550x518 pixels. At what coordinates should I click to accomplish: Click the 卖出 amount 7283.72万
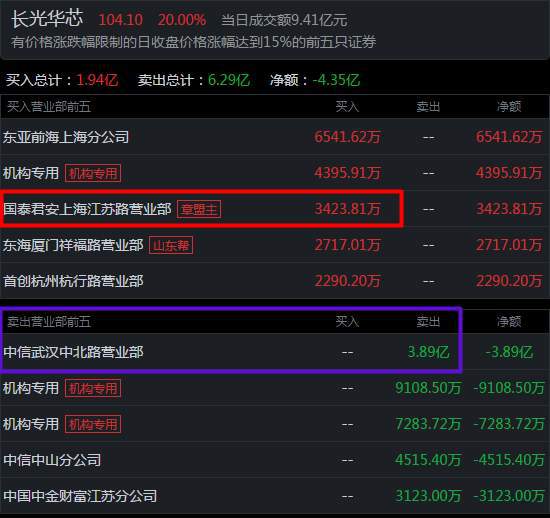[x=428, y=424]
